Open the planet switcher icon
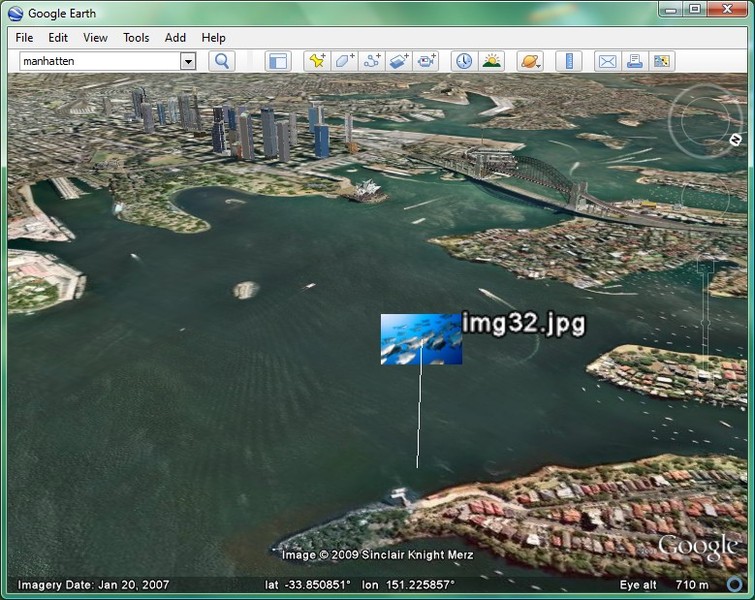755x600 pixels. click(530, 61)
